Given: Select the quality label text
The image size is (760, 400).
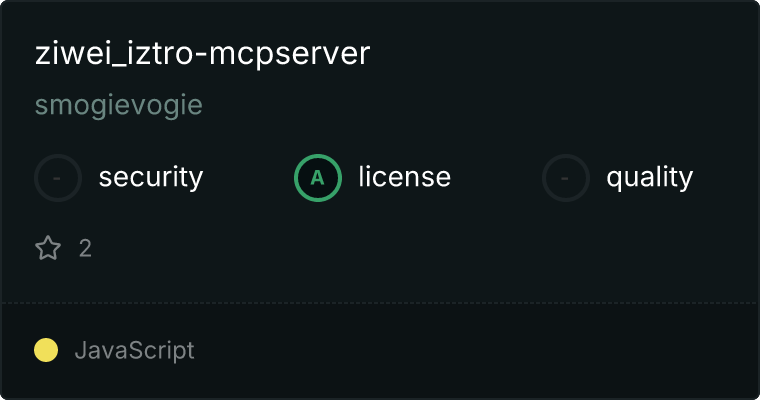Looking at the screenshot, I should 649,177.
